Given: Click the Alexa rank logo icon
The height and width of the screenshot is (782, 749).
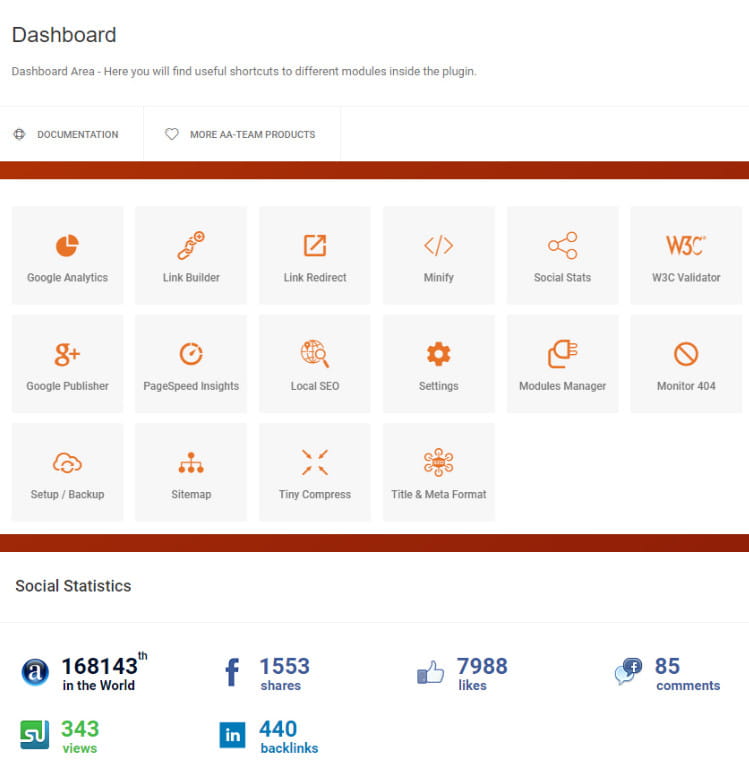Looking at the screenshot, I should pyautogui.click(x=35, y=672).
